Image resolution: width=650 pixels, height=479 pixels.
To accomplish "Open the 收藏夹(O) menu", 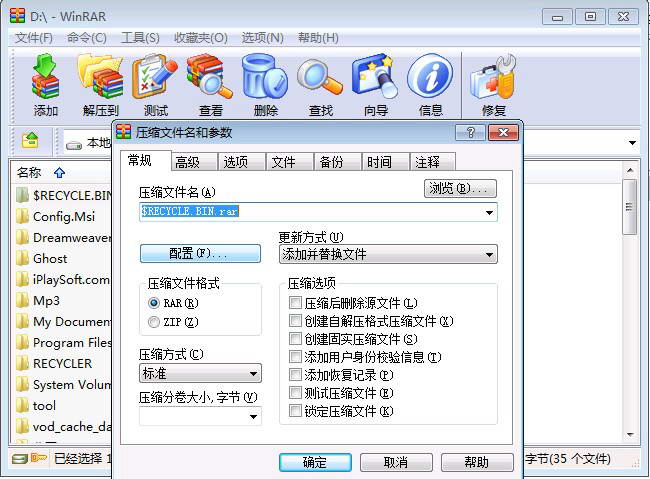I will (x=201, y=38).
